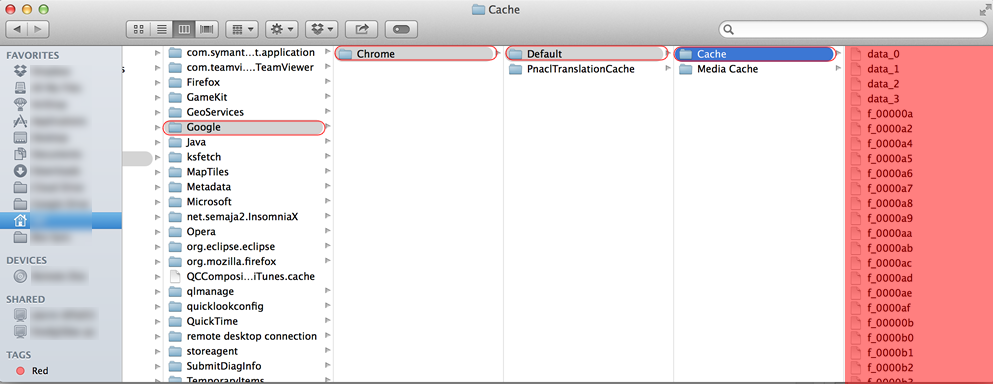Expand arrow next to Media Cache folder
Viewport: 993px width, 384px height.
click(839, 69)
